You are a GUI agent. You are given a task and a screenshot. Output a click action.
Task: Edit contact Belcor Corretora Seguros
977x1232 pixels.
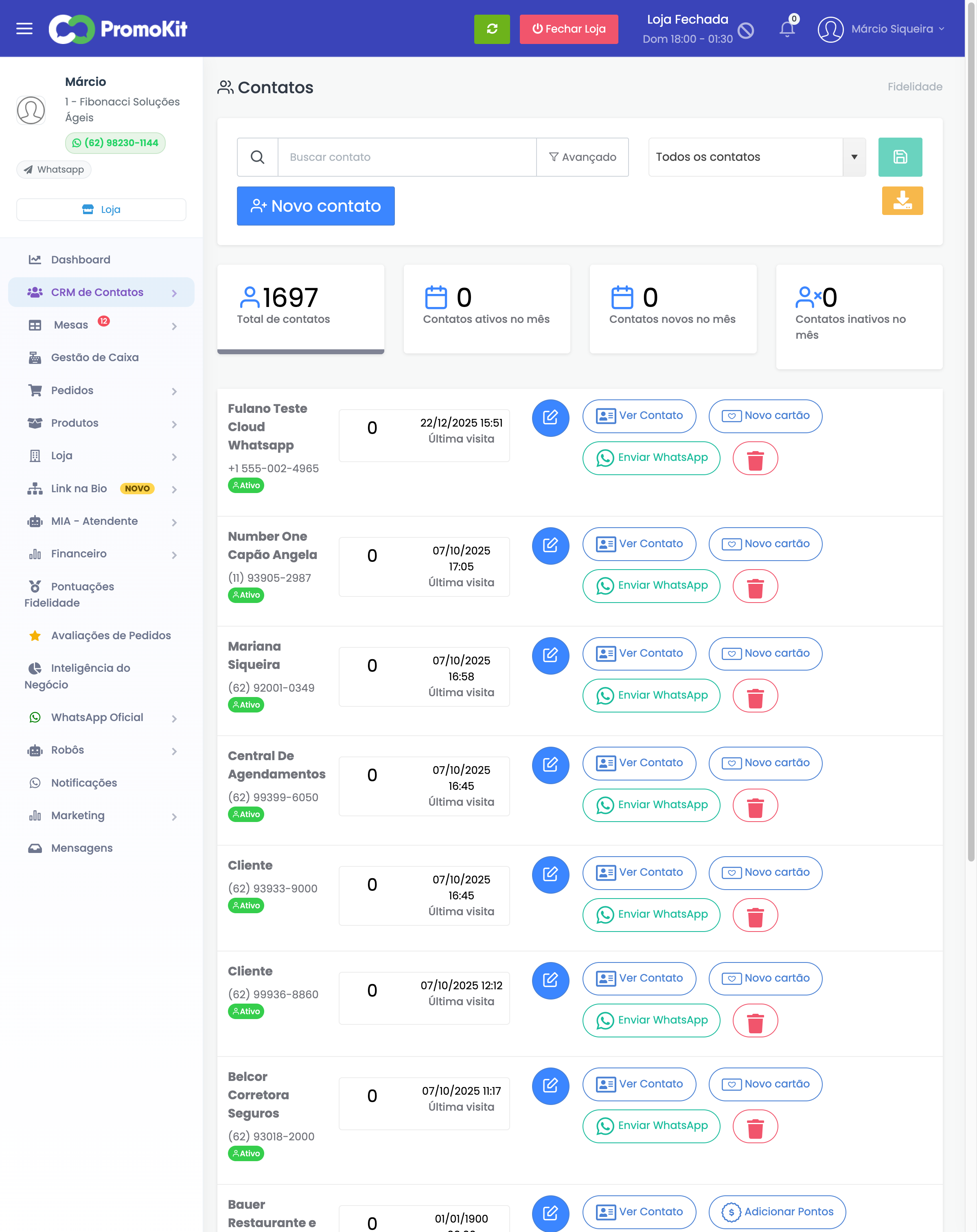point(550,1086)
